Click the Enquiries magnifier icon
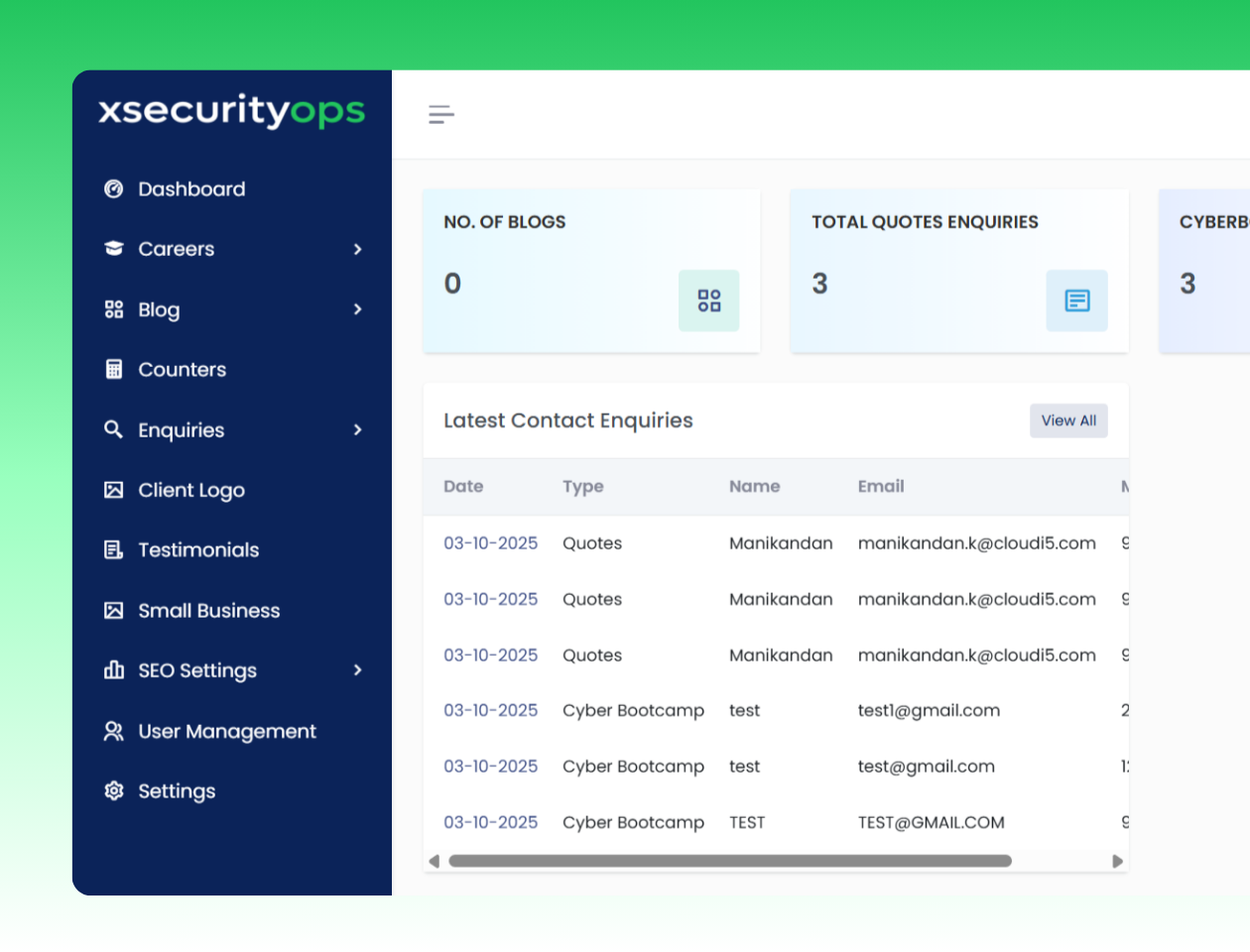The width and height of the screenshot is (1250, 952). 114,429
